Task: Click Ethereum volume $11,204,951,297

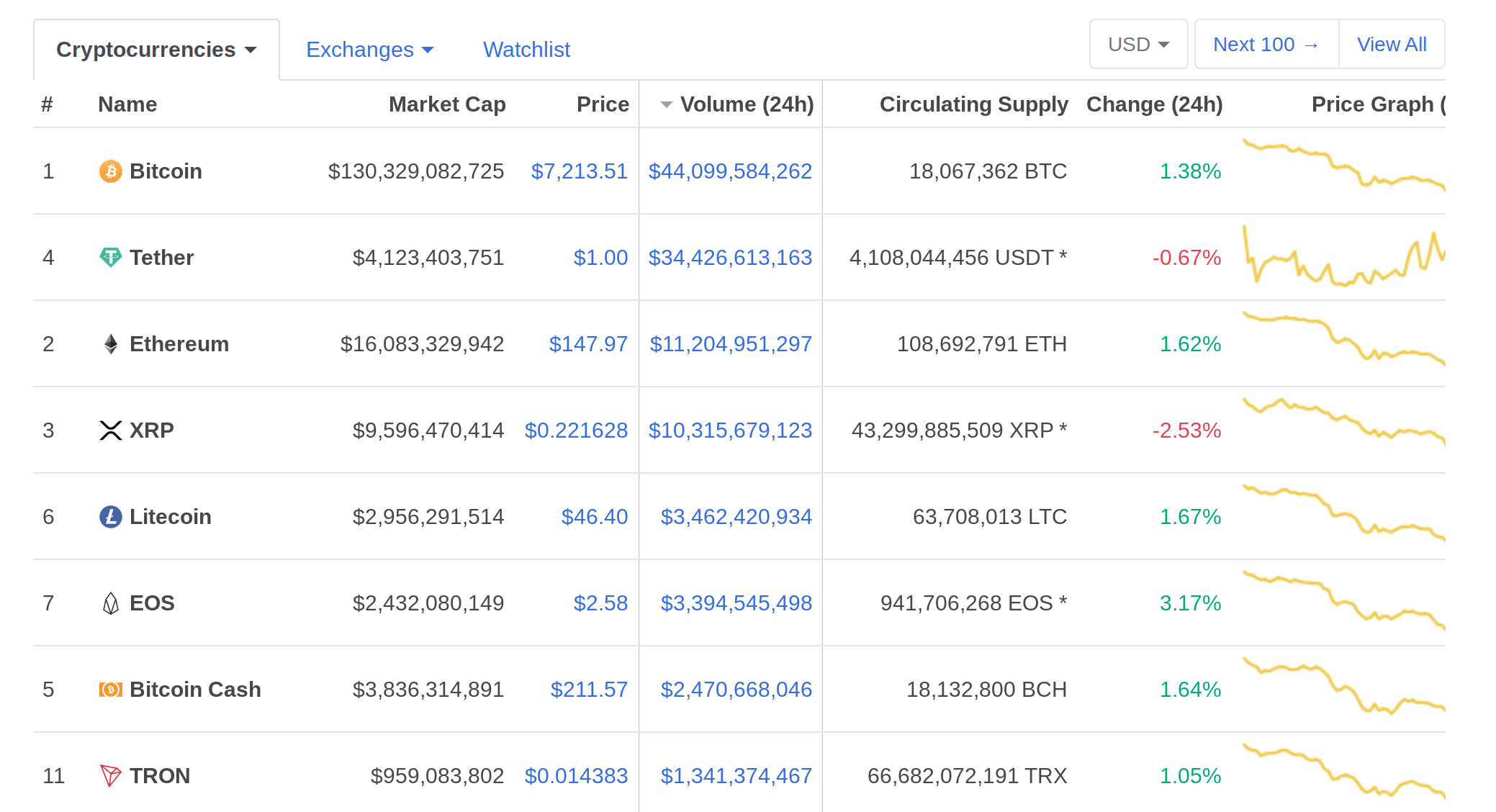Action: (731, 344)
